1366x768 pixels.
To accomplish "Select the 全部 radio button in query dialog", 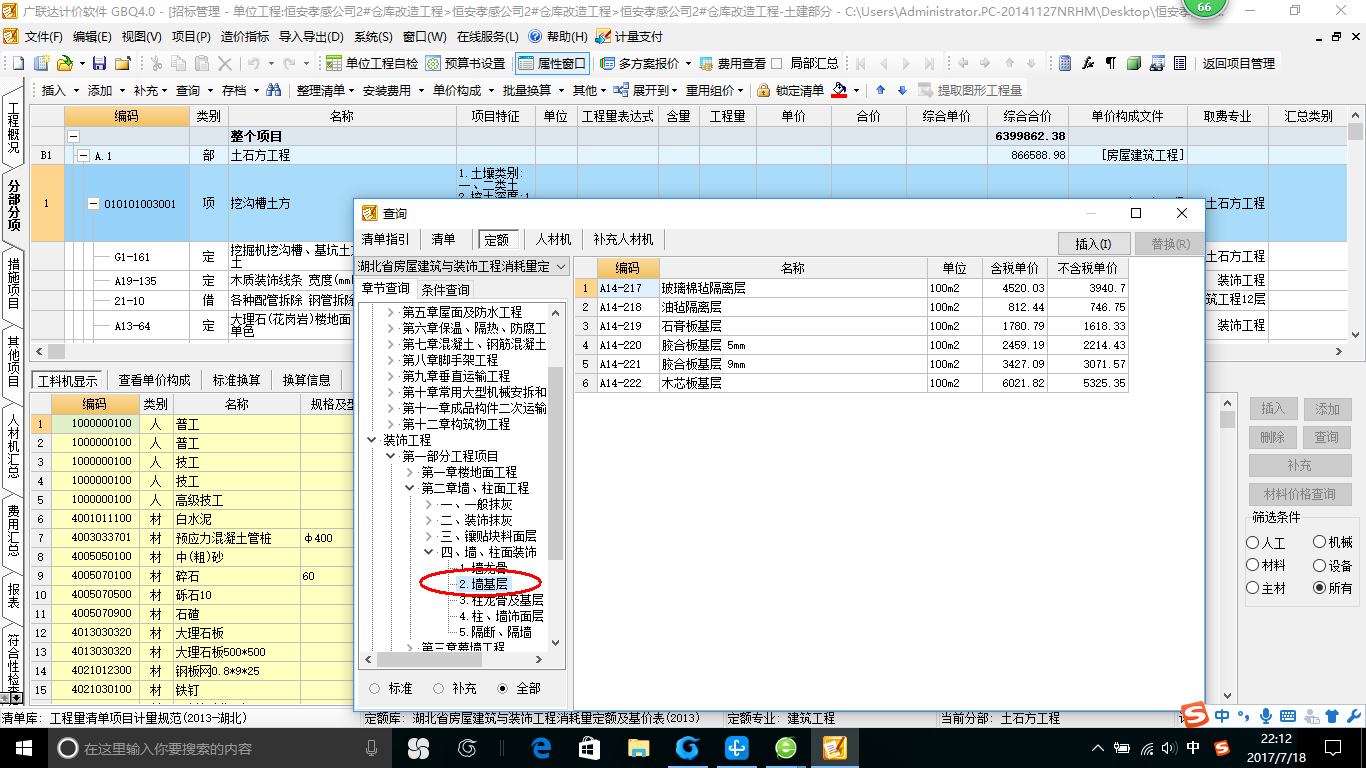I will (x=503, y=688).
